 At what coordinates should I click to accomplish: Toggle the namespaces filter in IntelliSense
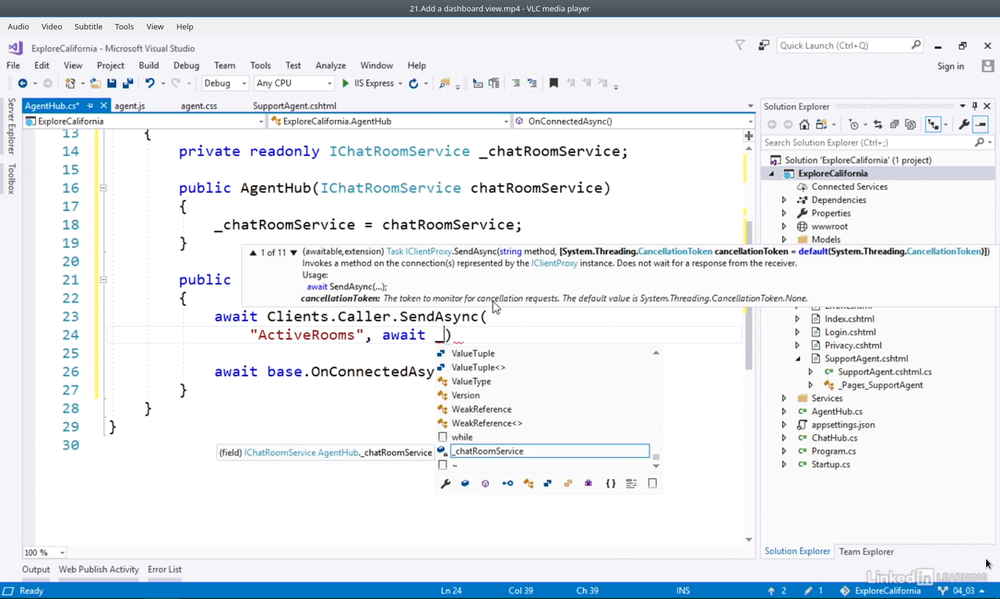[x=611, y=484]
